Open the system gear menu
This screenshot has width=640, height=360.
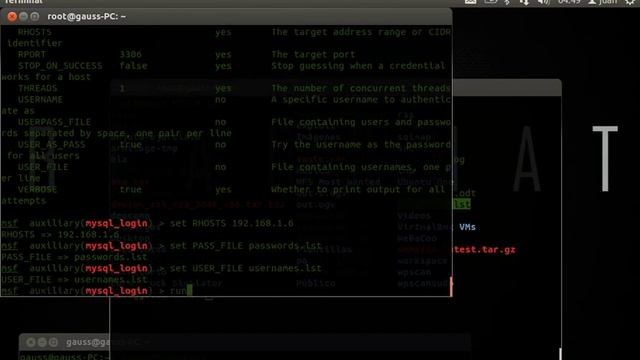[630, 2]
